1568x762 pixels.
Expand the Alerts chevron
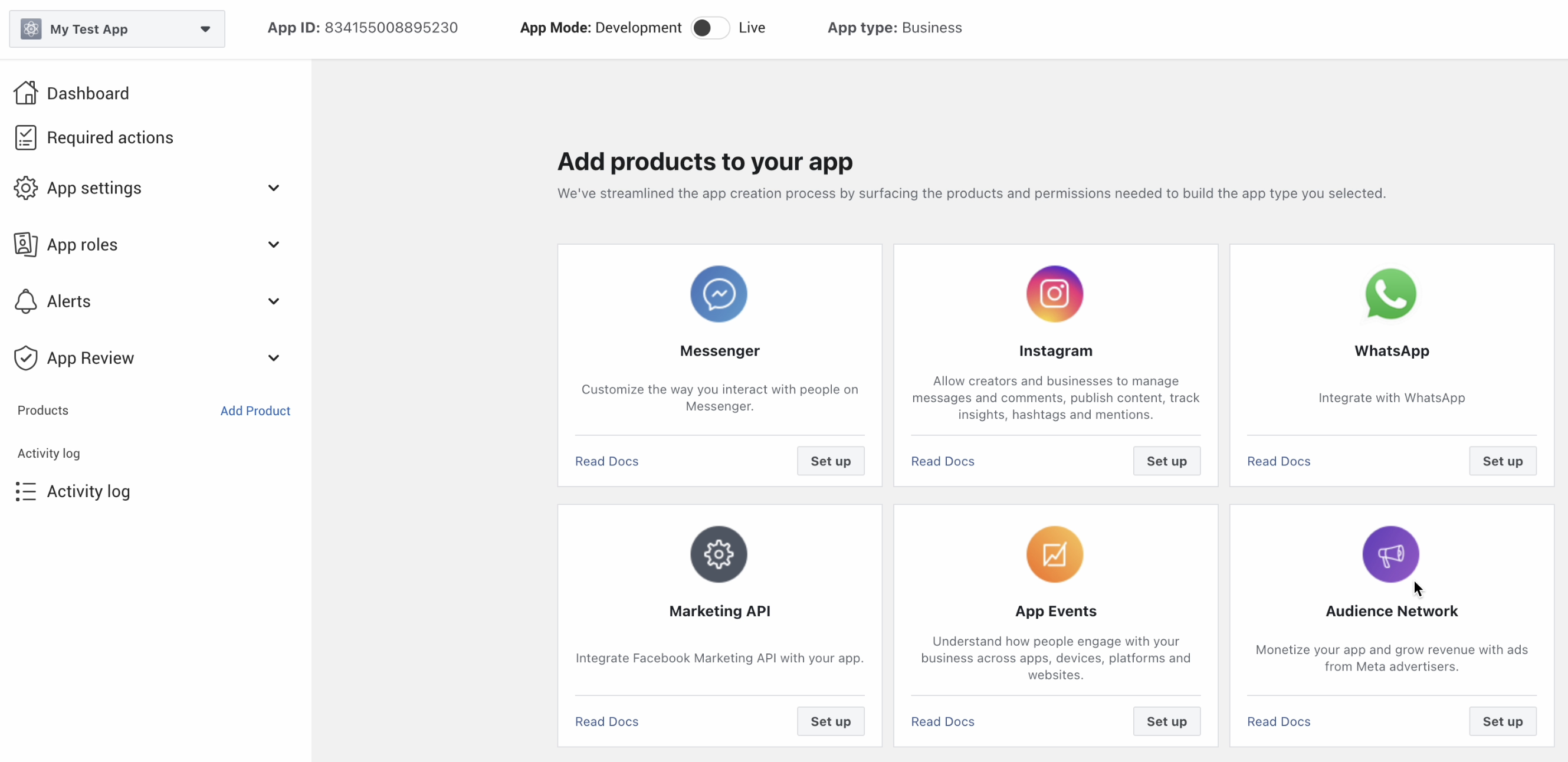click(x=274, y=301)
